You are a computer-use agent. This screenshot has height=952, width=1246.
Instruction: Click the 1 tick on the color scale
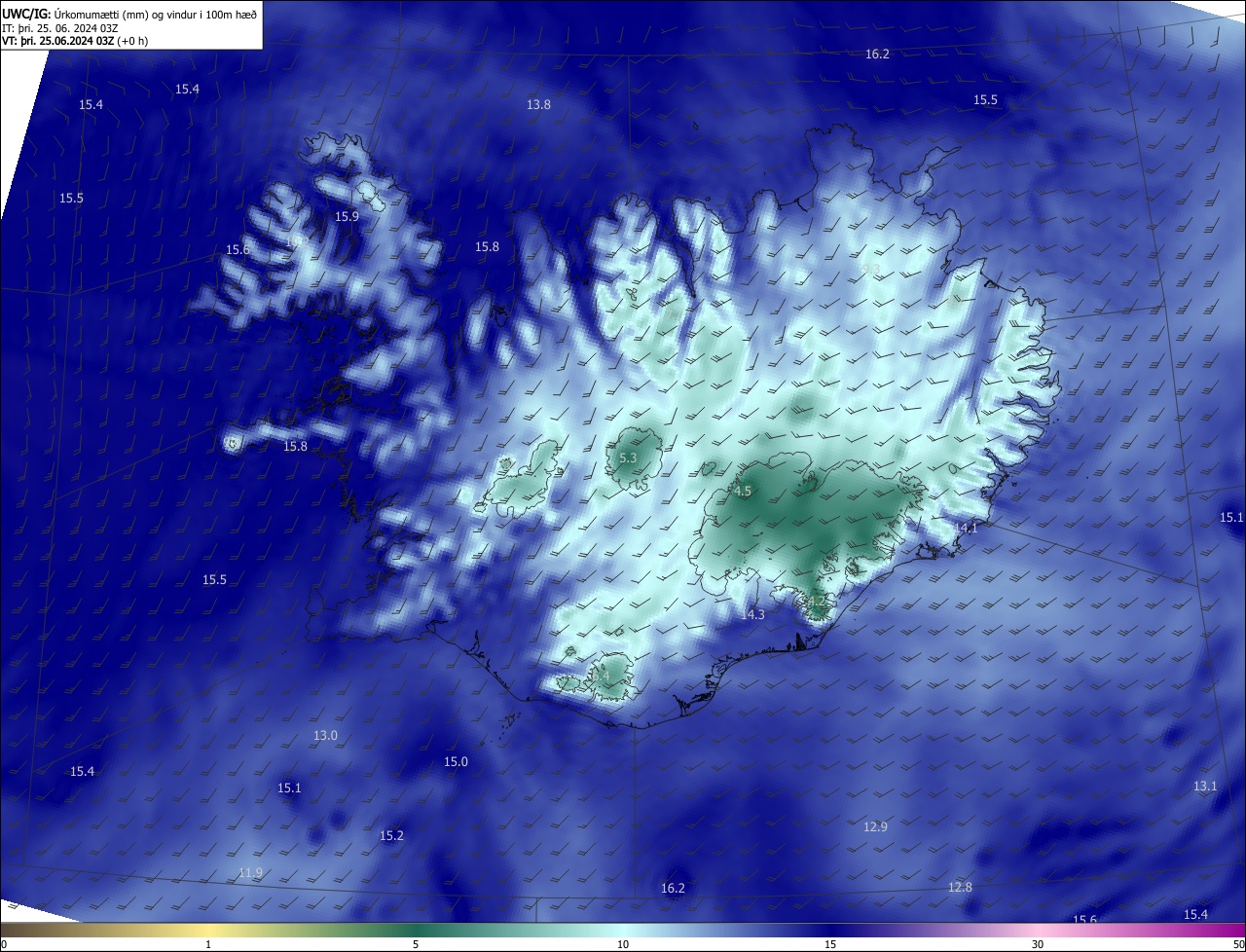208,944
